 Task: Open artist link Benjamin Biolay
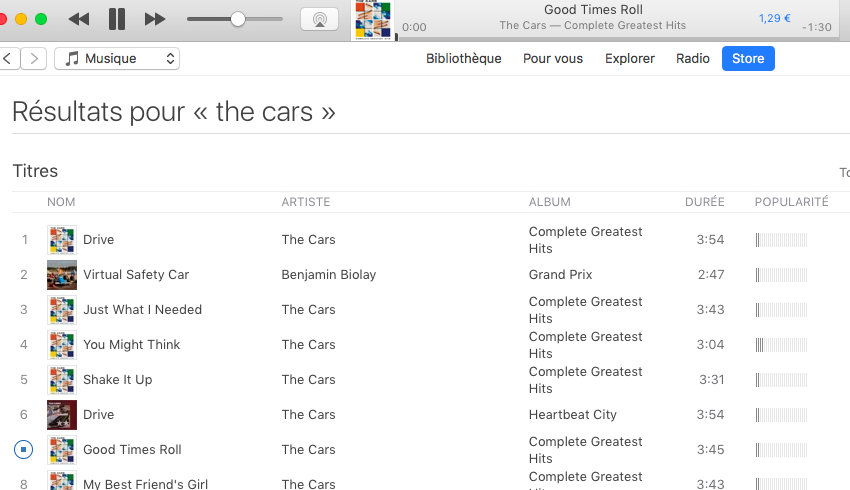329,275
